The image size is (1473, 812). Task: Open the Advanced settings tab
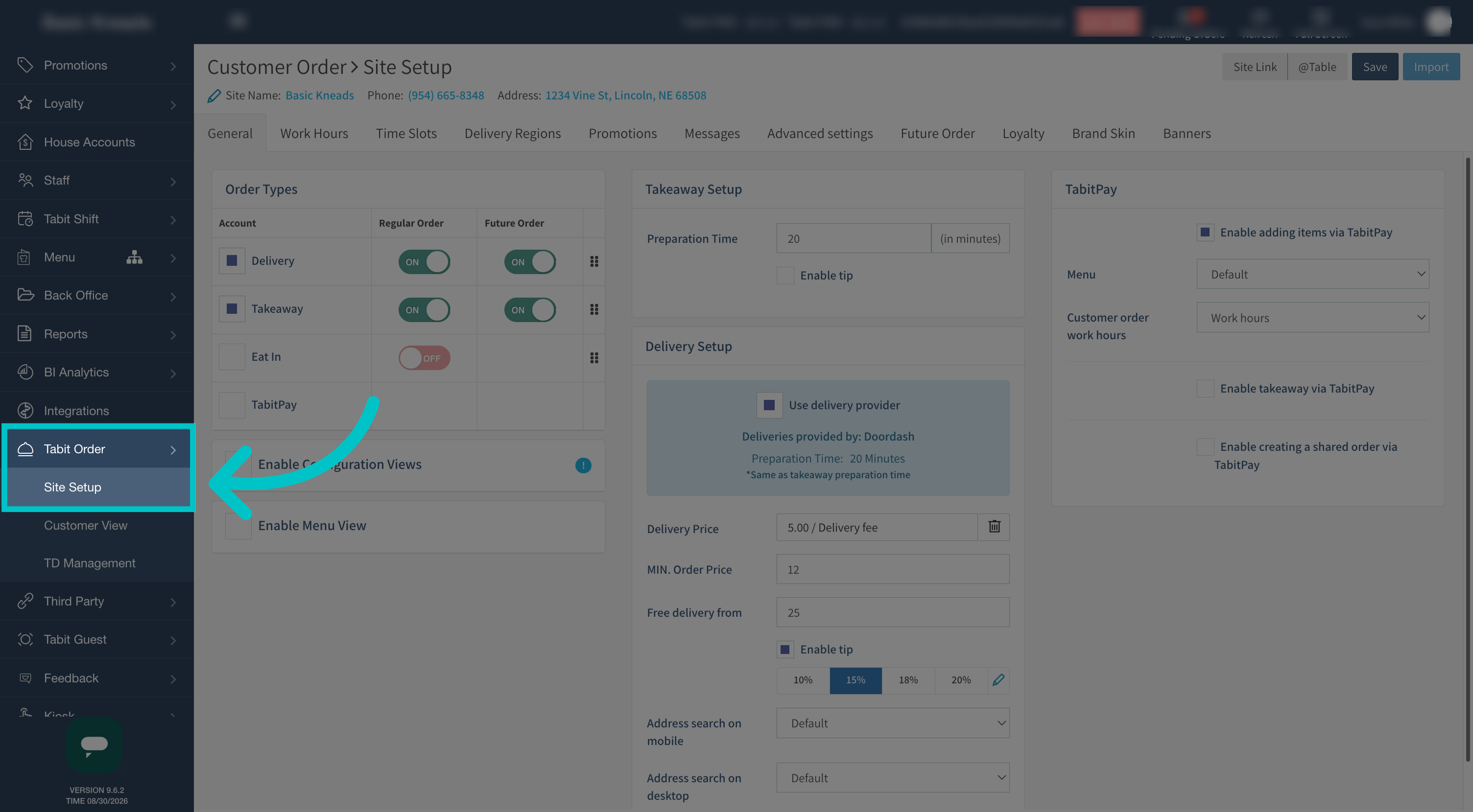pyautogui.click(x=819, y=133)
